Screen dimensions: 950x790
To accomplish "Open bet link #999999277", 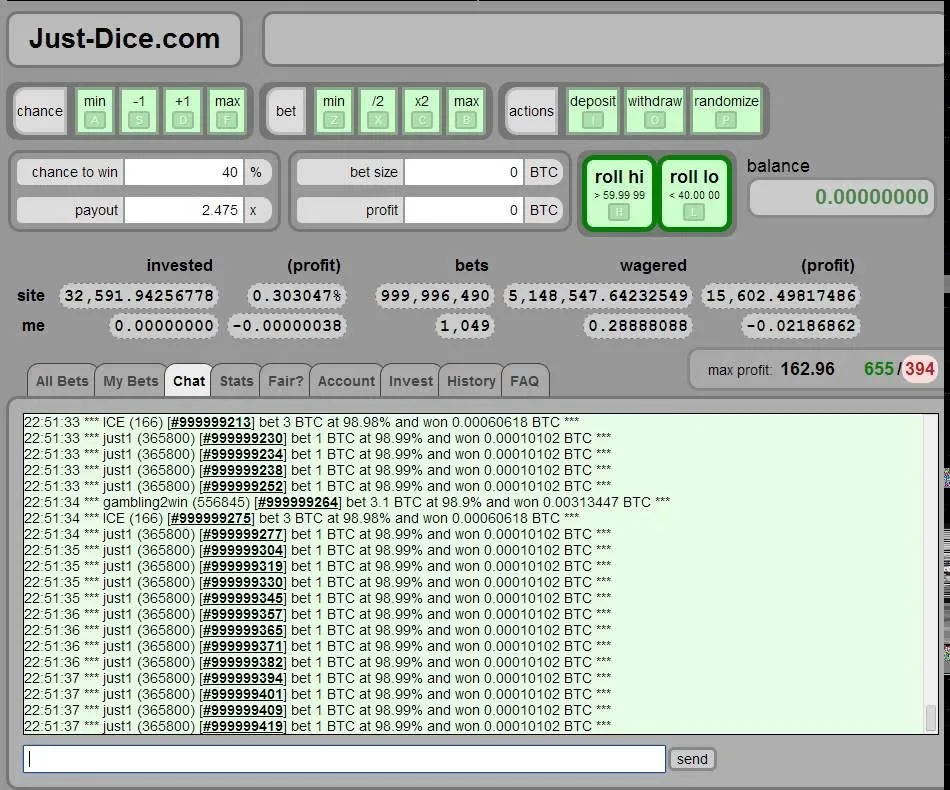I will [243, 534].
